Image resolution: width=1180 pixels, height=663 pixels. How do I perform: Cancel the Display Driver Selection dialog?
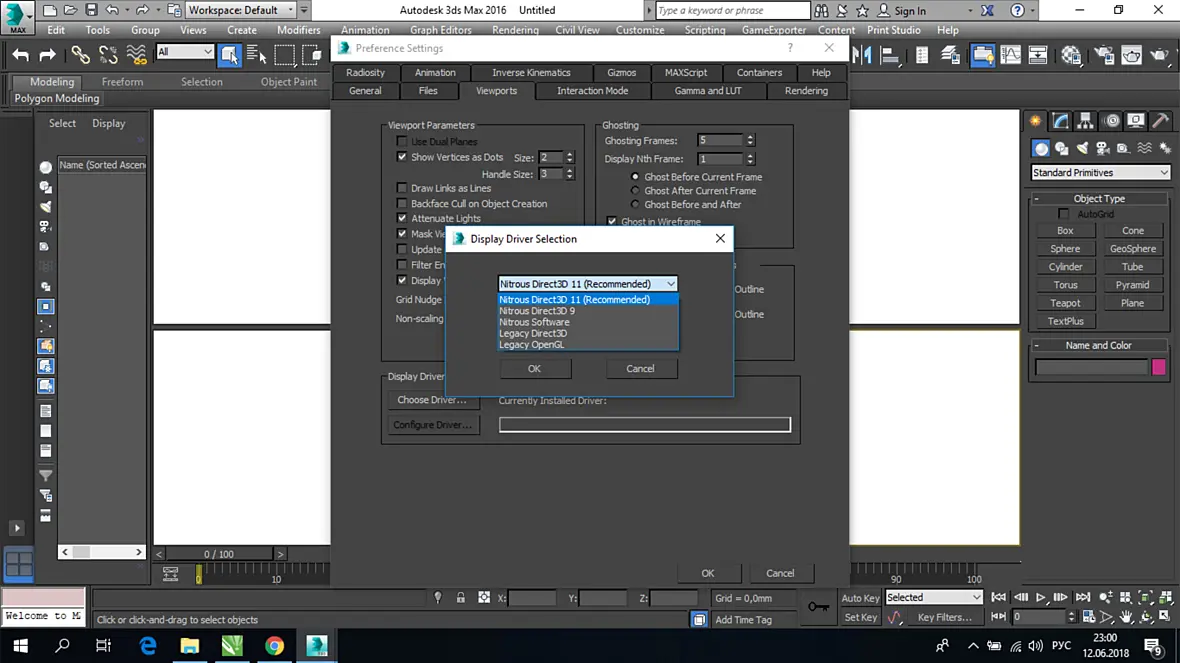[x=640, y=369]
